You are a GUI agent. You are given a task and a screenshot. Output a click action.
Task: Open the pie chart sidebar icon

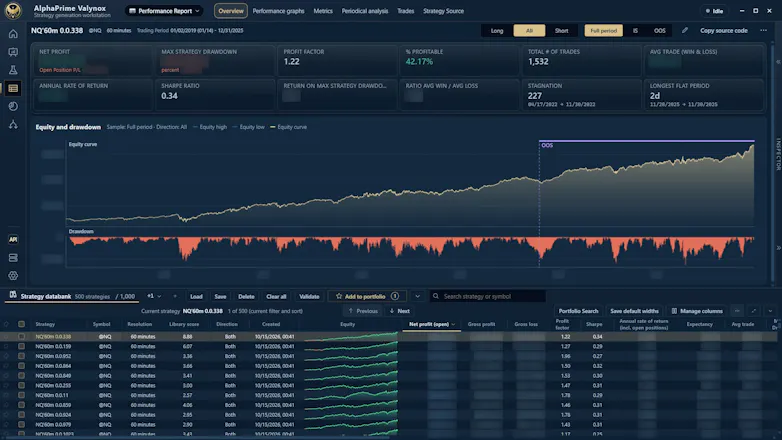tap(13, 106)
